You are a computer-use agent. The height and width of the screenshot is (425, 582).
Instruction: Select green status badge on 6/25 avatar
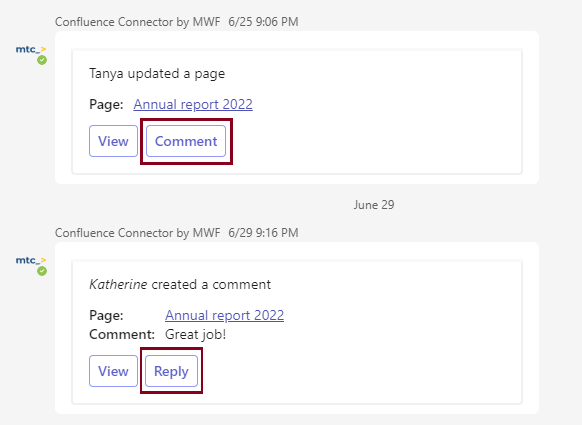42,60
